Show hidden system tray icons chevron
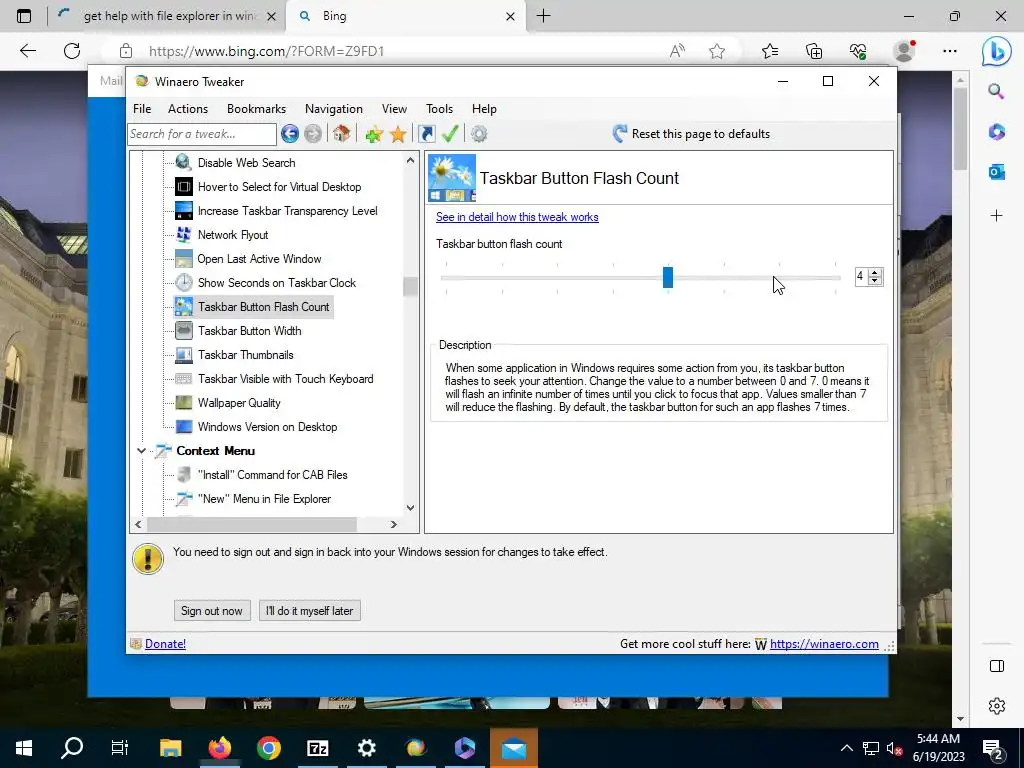Screen dimensions: 1024x768 (846, 748)
